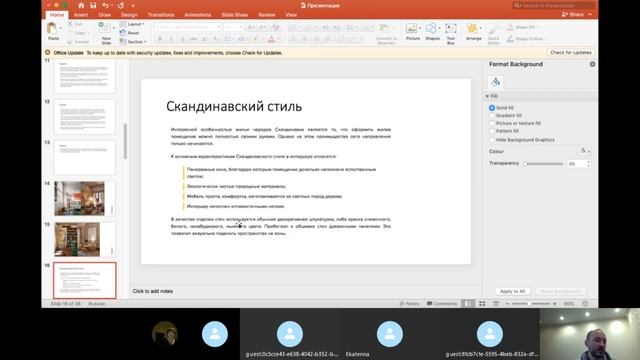
Task: Click the Arrange icon
Action: click(x=472, y=29)
